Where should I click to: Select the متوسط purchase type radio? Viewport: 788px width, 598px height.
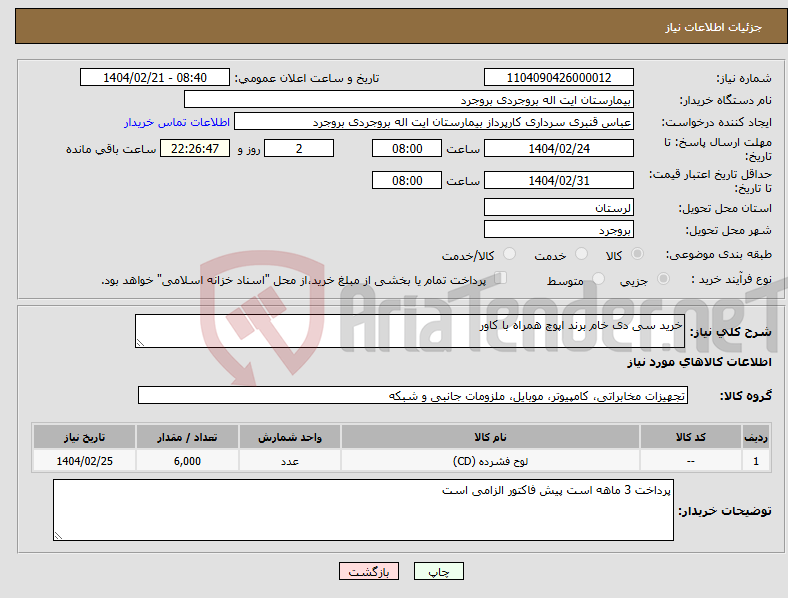tap(598, 278)
